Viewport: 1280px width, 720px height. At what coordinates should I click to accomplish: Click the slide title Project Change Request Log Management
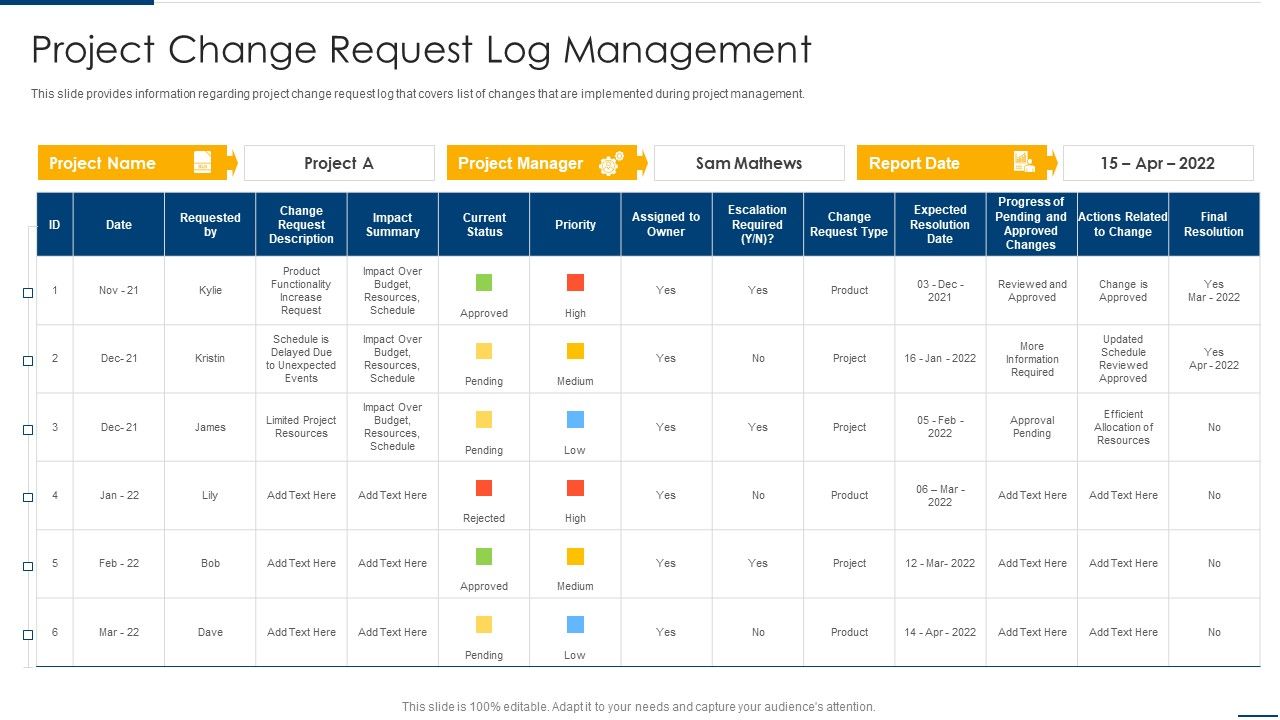tap(421, 50)
